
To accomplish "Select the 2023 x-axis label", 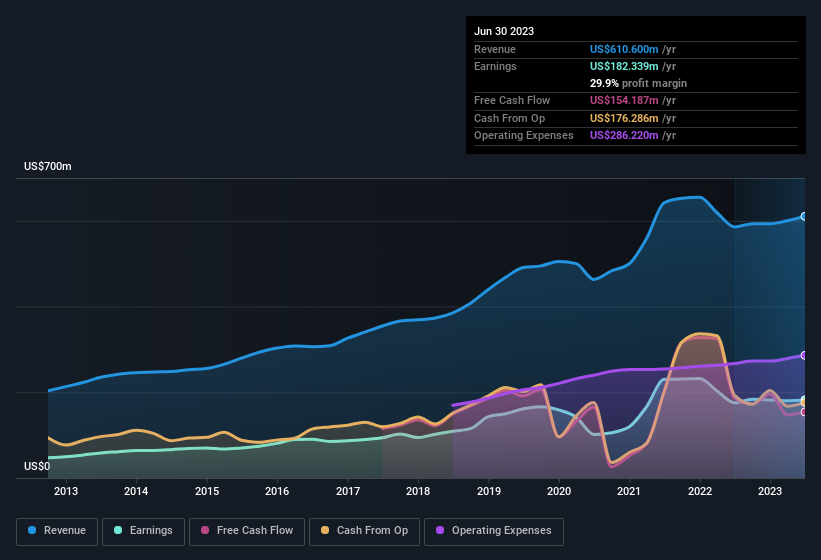I will (770, 491).
